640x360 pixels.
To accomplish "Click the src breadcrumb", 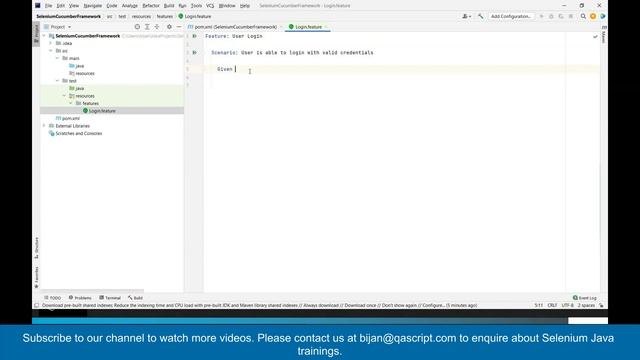I will 109,16.
